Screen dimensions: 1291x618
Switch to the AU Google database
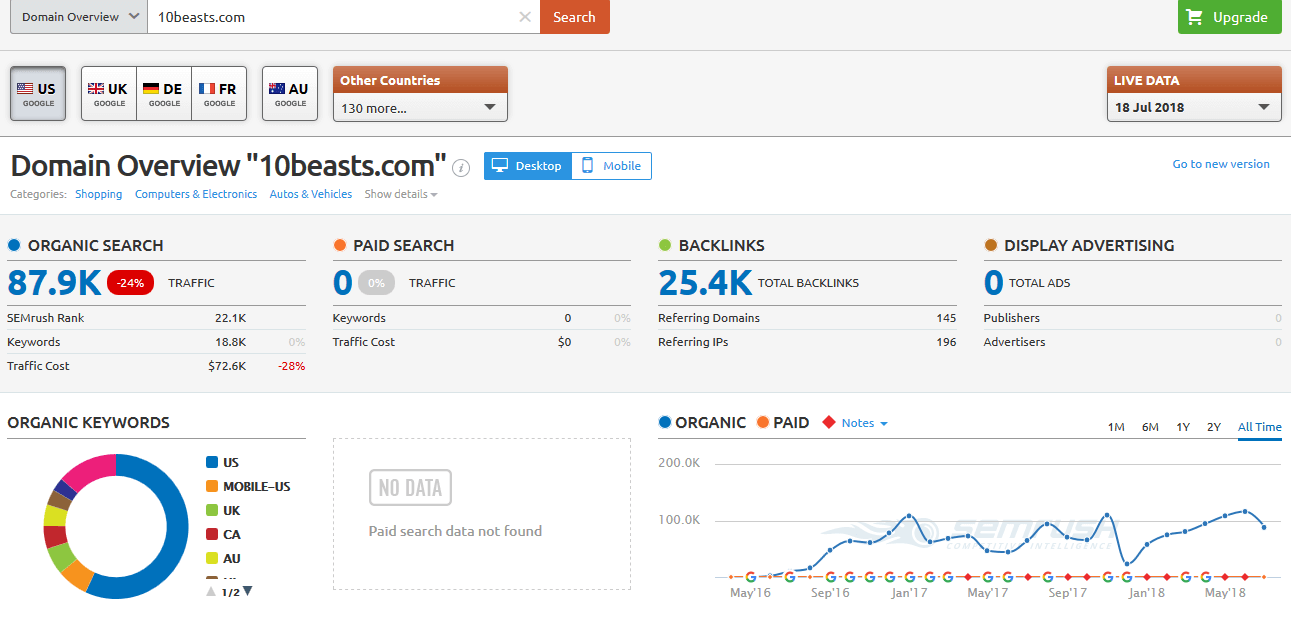pyautogui.click(x=290, y=94)
